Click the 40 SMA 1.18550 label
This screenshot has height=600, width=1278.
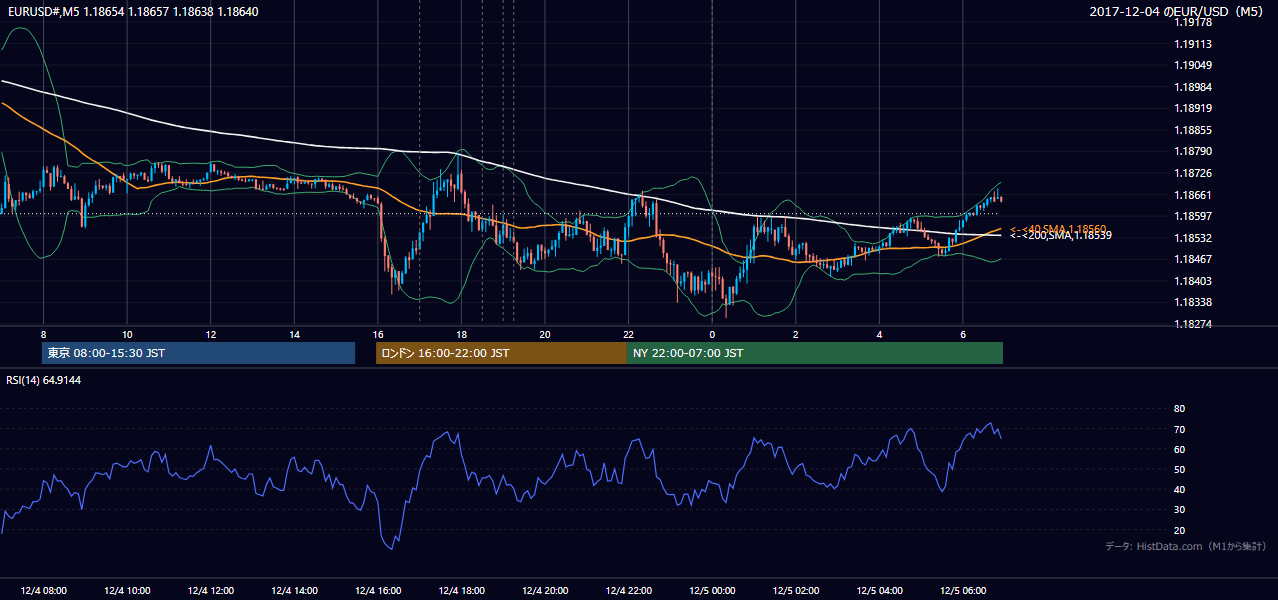click(1057, 229)
